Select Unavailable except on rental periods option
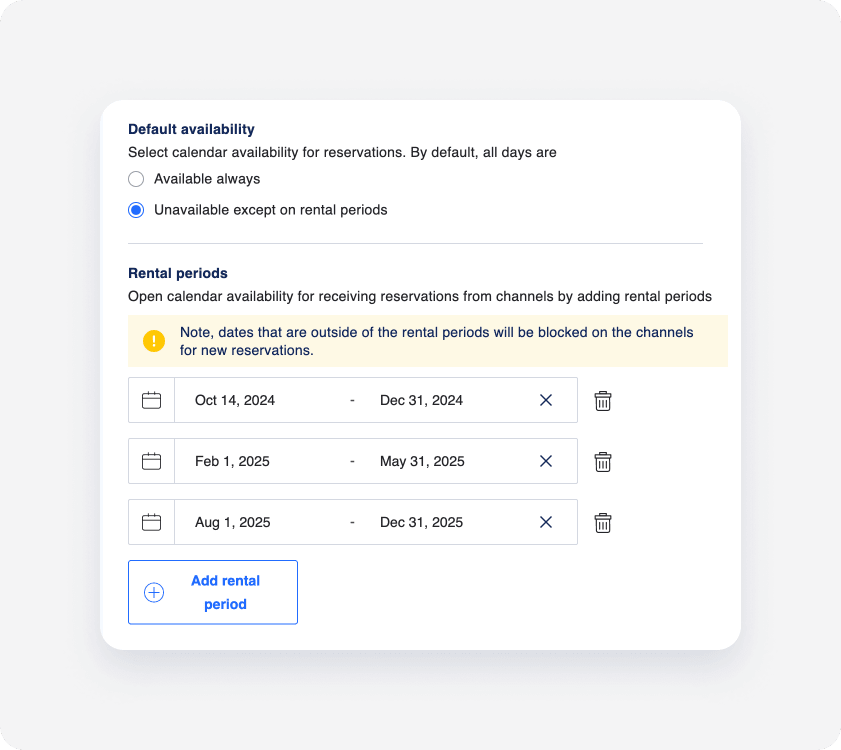 click(x=136, y=210)
